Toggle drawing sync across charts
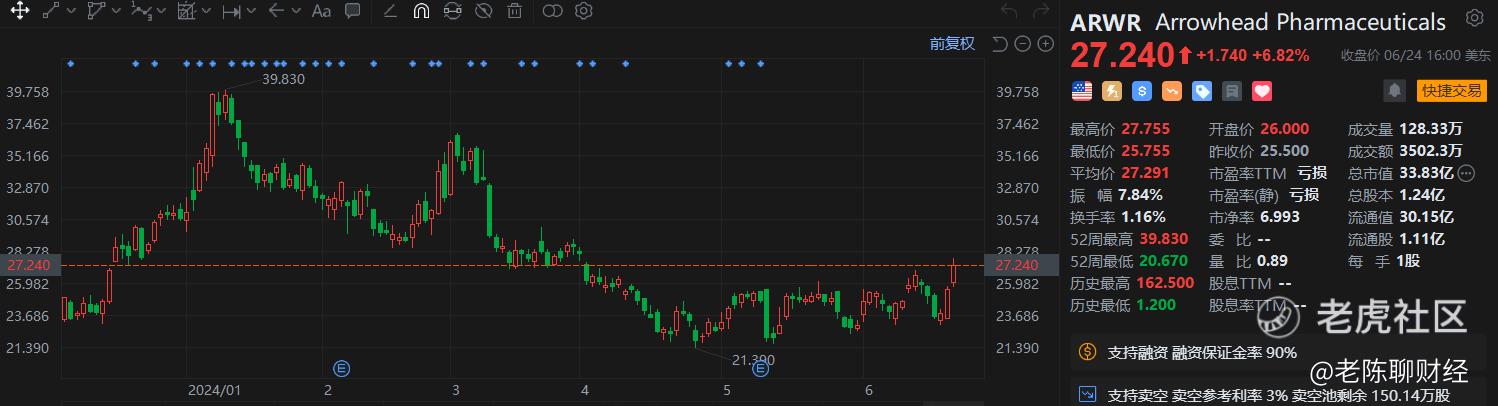 pos(452,12)
